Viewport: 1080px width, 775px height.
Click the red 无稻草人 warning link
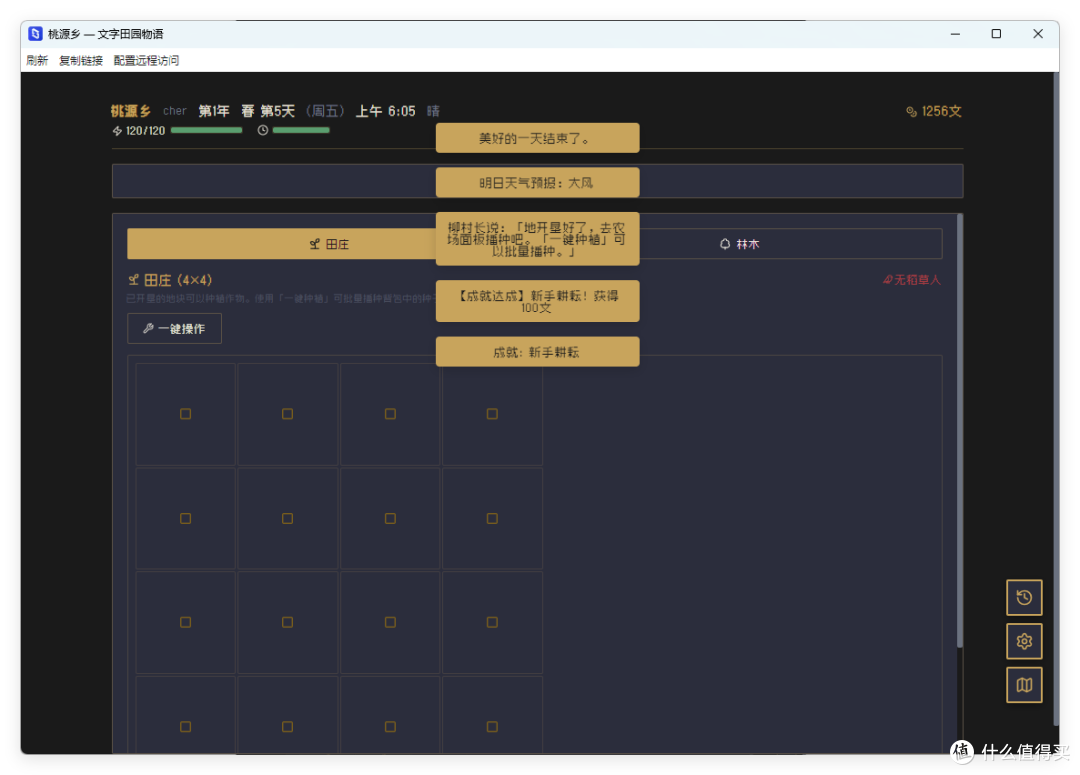(912, 280)
